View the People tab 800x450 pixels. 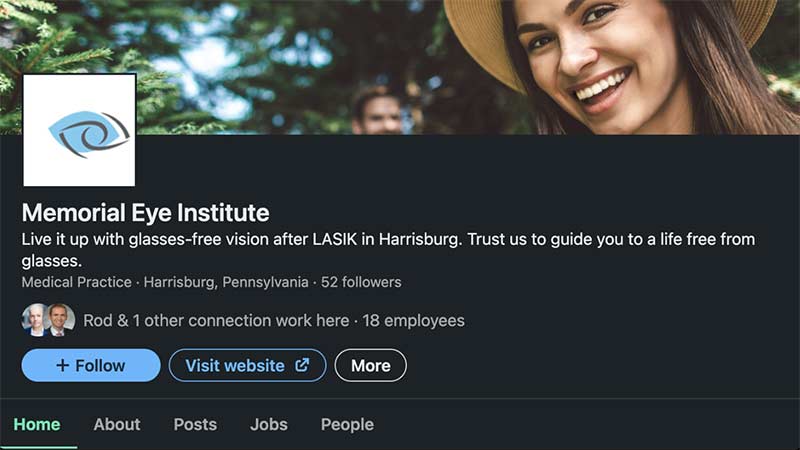click(x=347, y=424)
